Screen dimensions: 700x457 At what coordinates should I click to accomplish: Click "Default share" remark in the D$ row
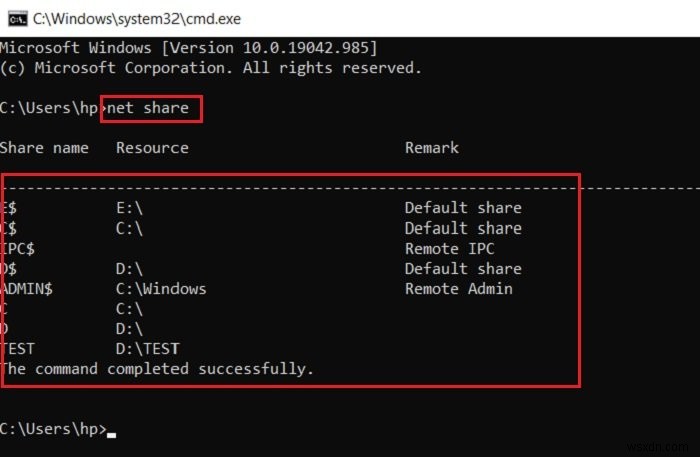(x=462, y=268)
